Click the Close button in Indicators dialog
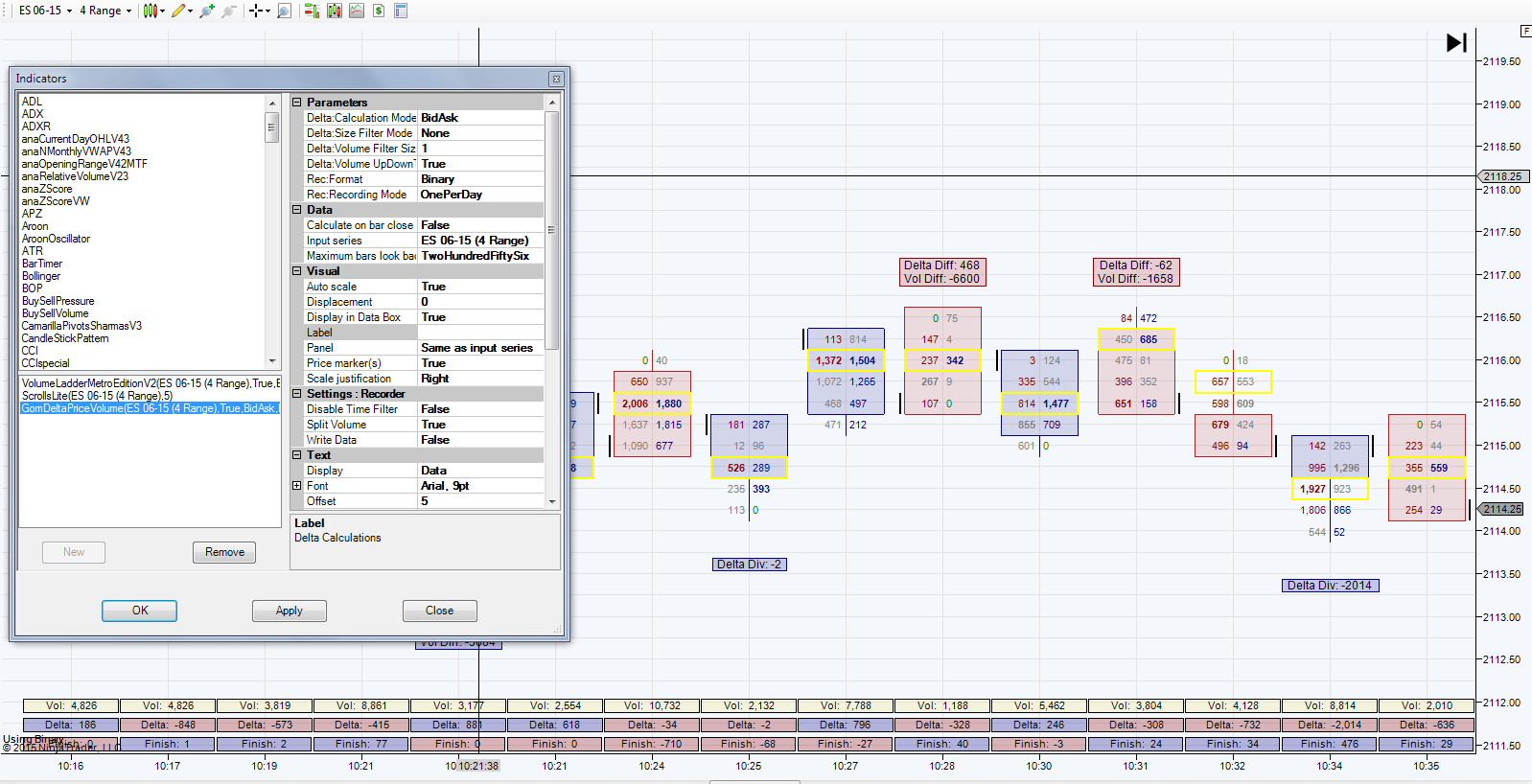Viewport: 1532px width, 784px height. coord(440,611)
